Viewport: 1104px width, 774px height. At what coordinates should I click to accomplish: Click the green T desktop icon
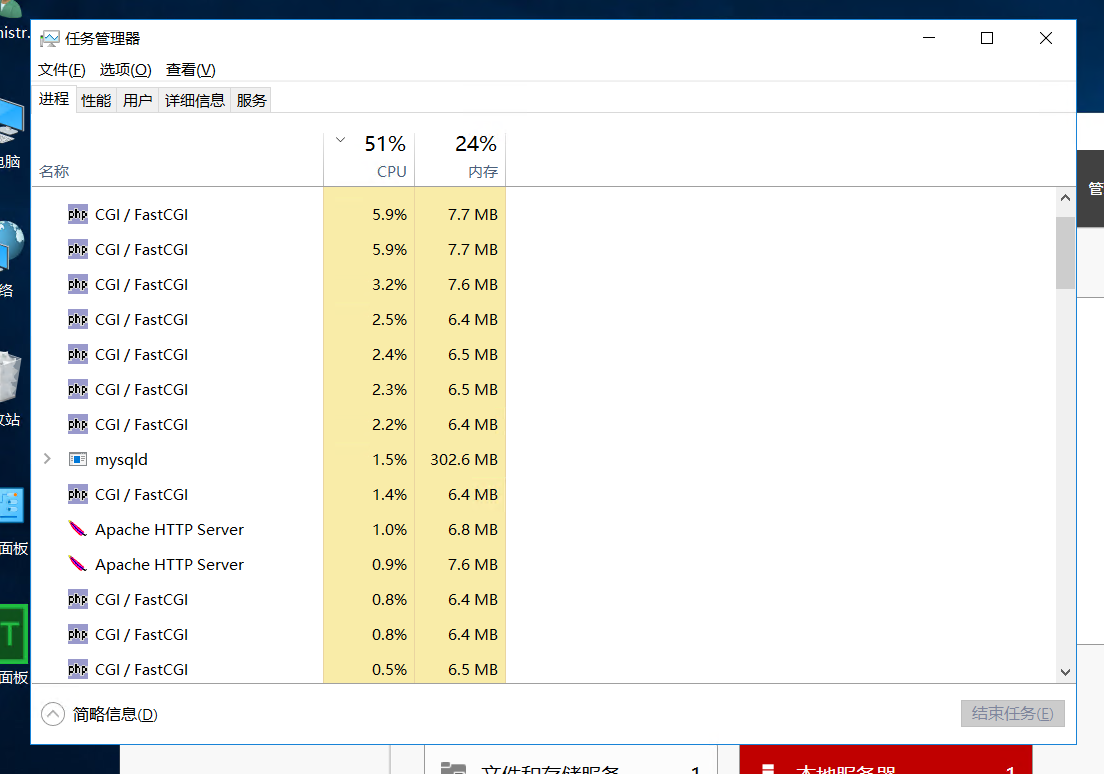coord(13,634)
